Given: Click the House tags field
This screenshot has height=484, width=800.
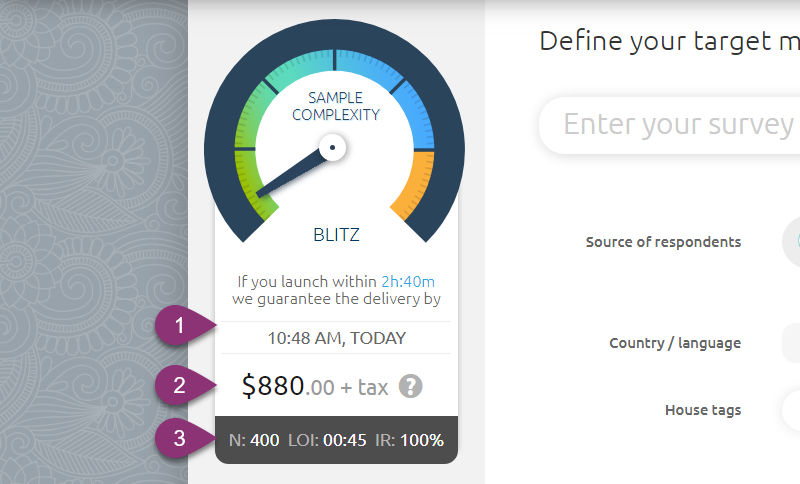Looking at the screenshot, I should (791, 409).
